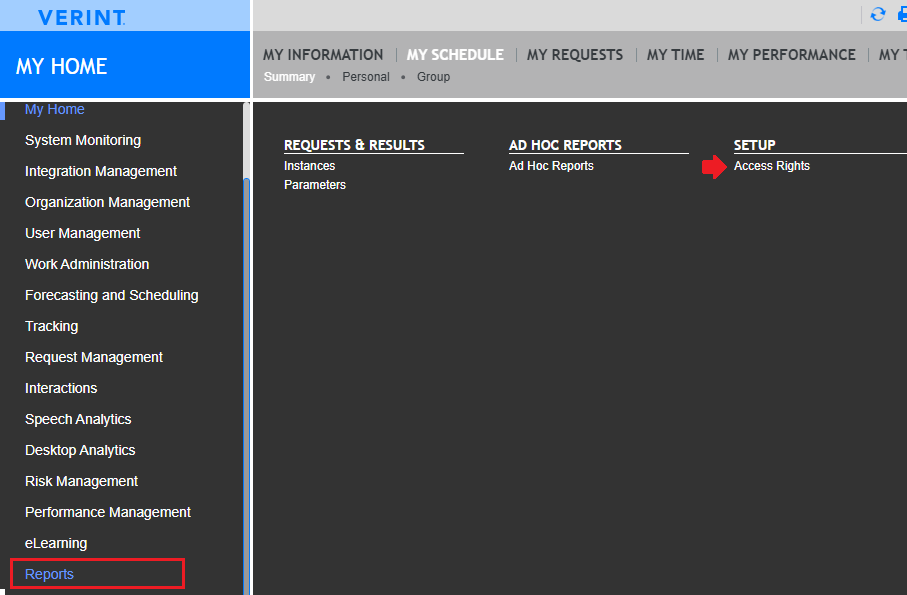Open Organization Management menu item
The width and height of the screenshot is (907, 595).
[107, 202]
